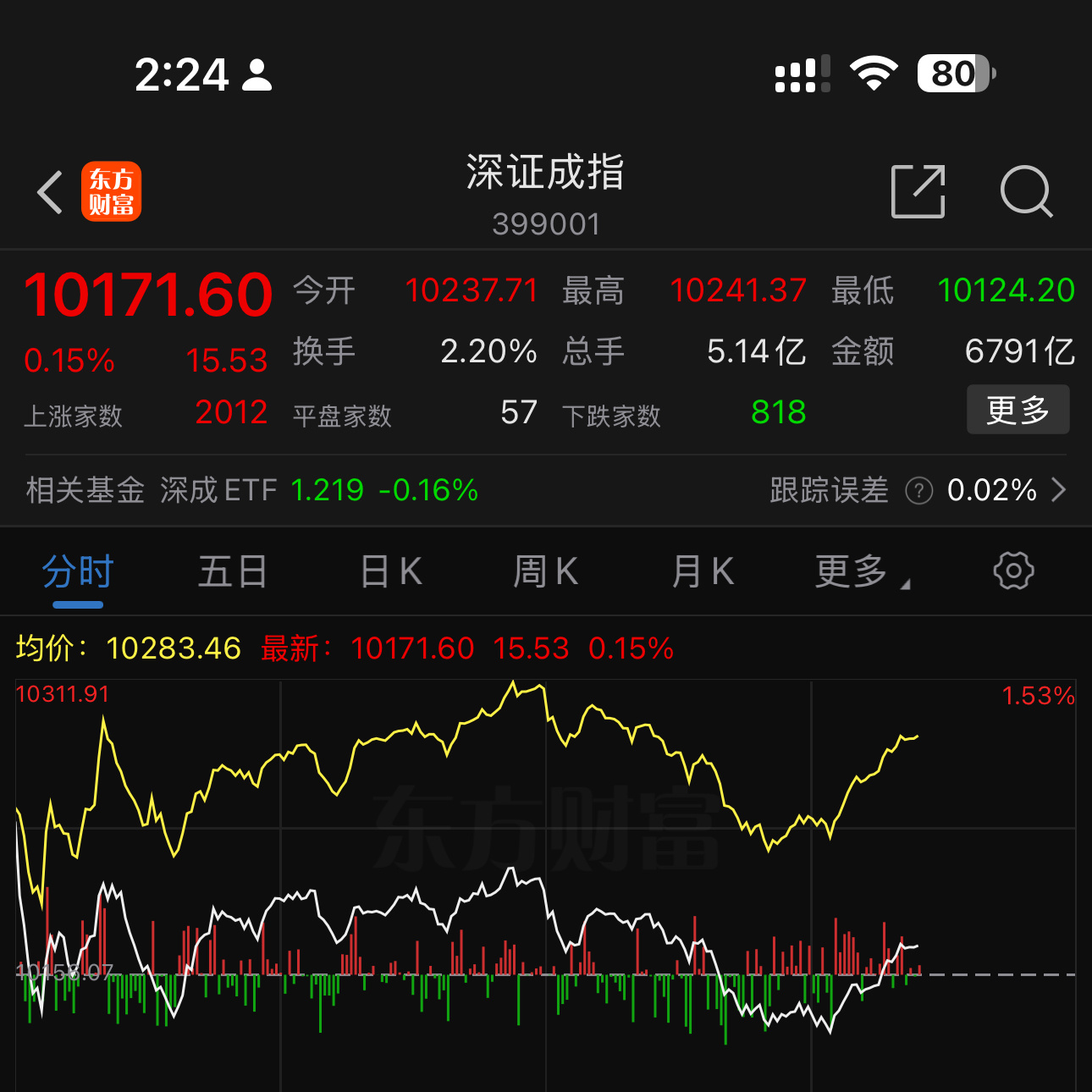Screen dimensions: 1092x1092
Task: Tap the battery 80 indicator
Action: (x=957, y=74)
